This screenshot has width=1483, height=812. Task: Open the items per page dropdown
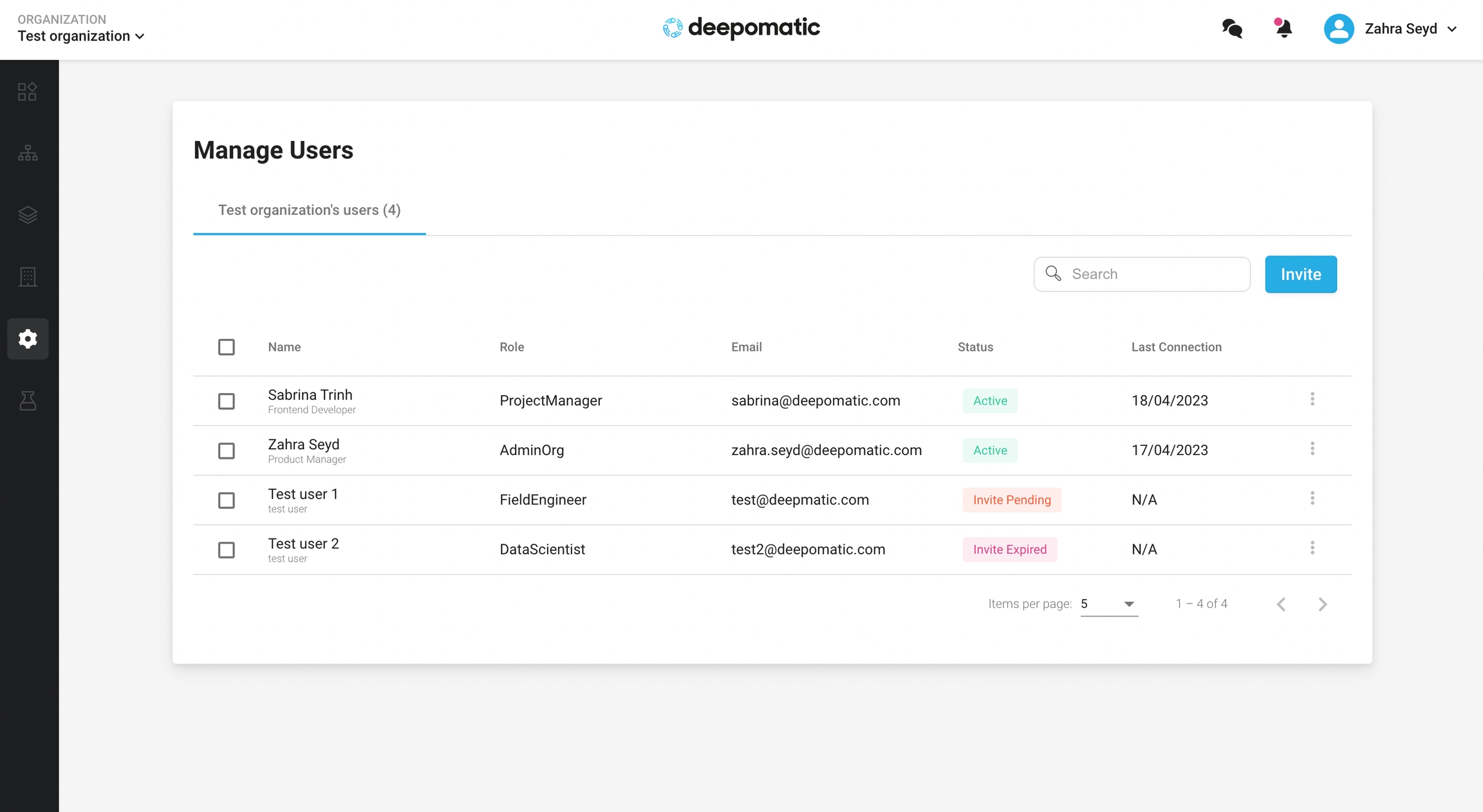tap(1108, 604)
